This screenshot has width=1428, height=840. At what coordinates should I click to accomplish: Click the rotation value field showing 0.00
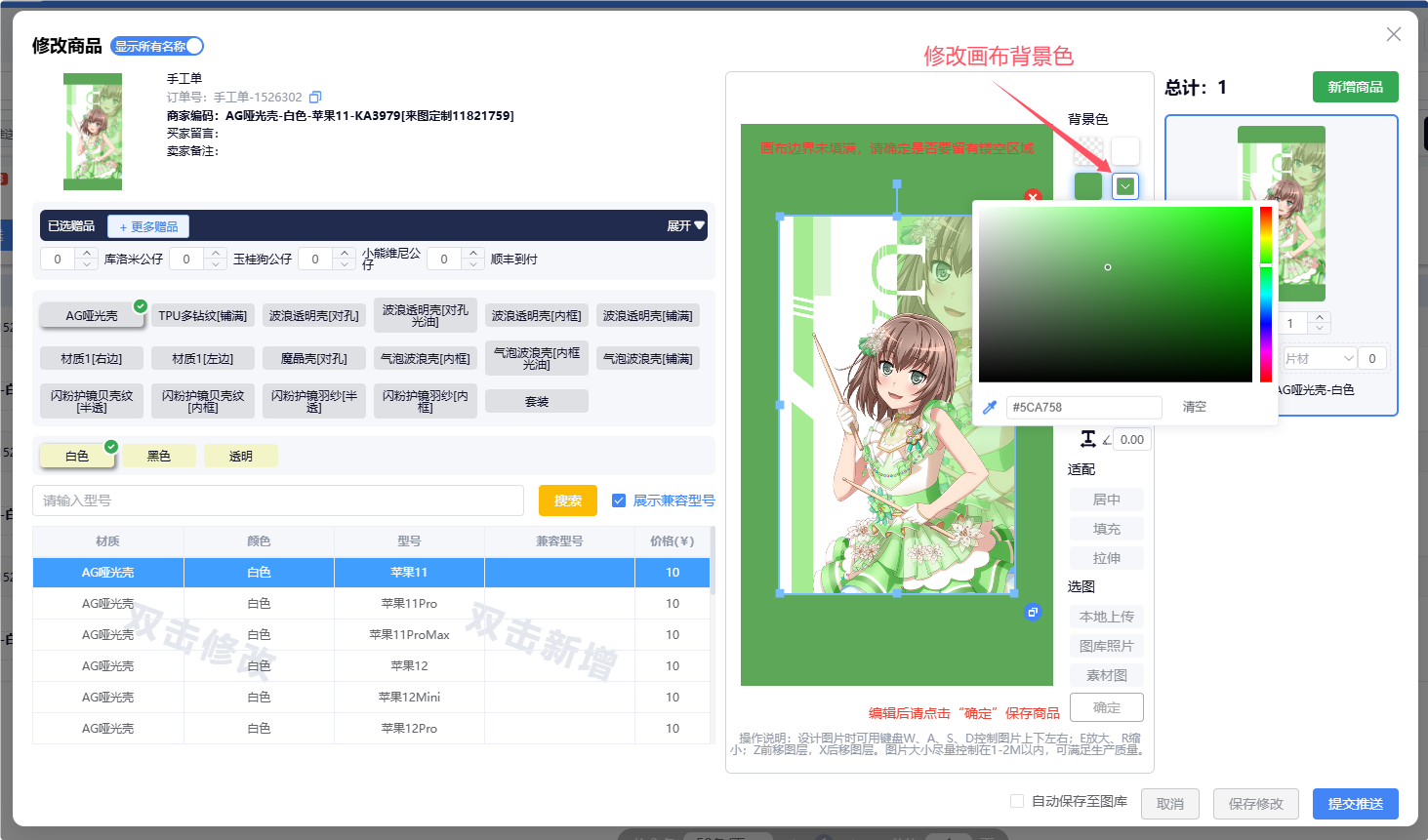pos(1132,440)
